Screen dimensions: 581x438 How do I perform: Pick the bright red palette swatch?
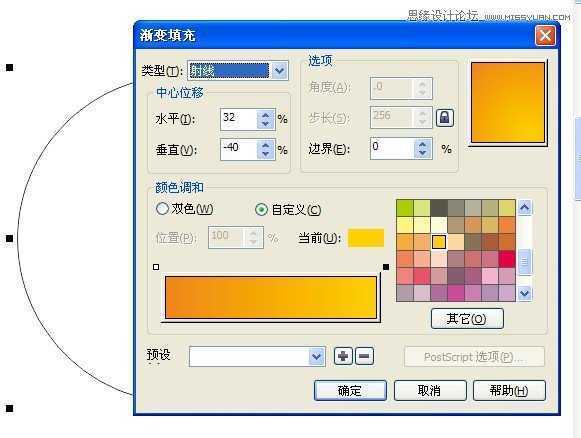tap(507, 259)
